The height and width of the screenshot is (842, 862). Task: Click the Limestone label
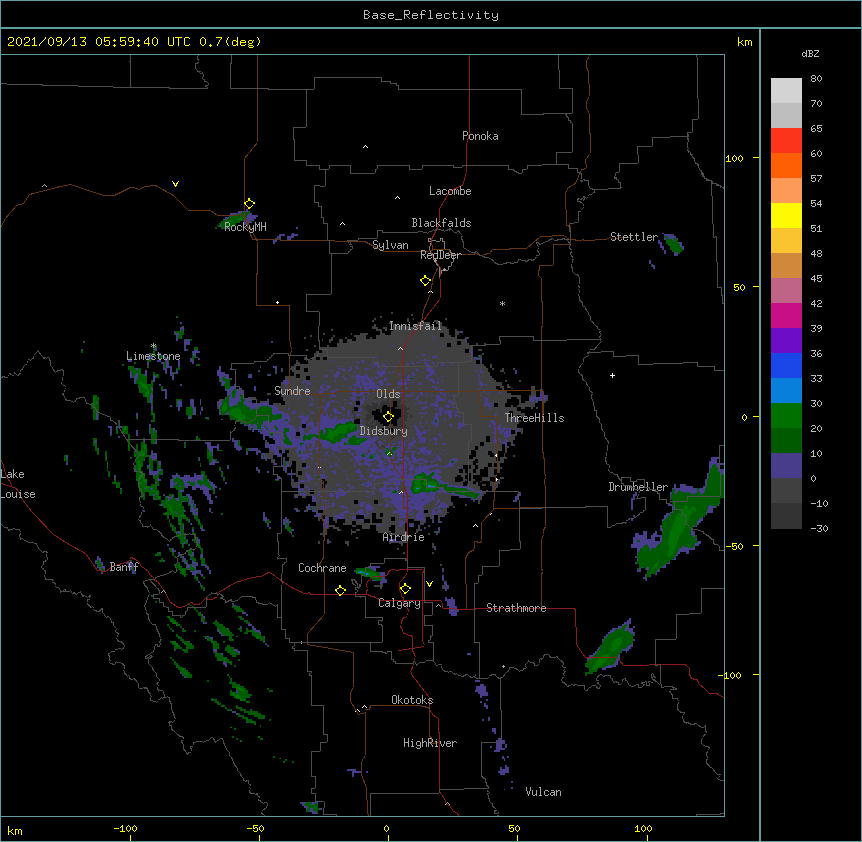(153, 356)
